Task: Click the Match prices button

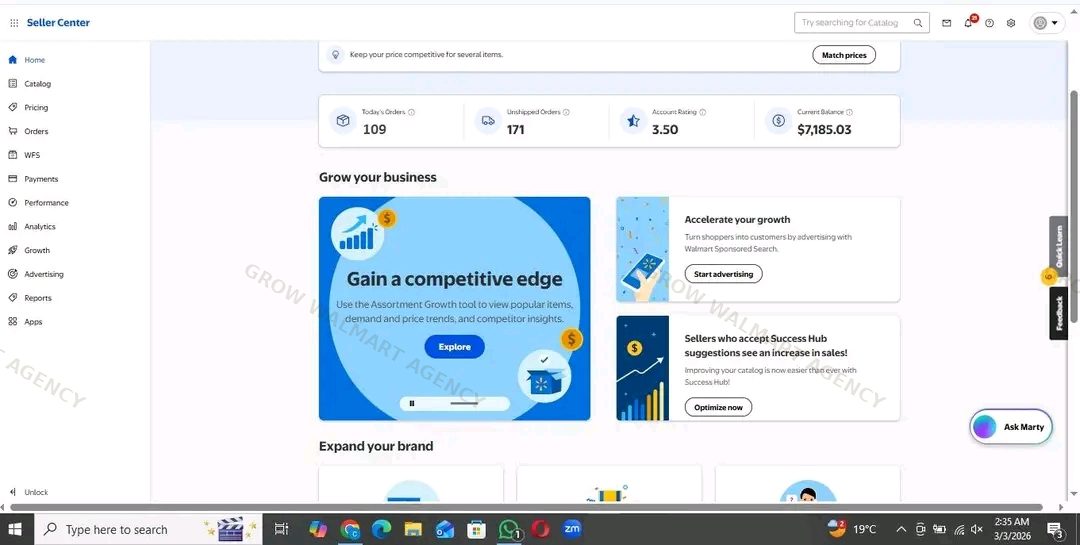Action: tap(844, 55)
